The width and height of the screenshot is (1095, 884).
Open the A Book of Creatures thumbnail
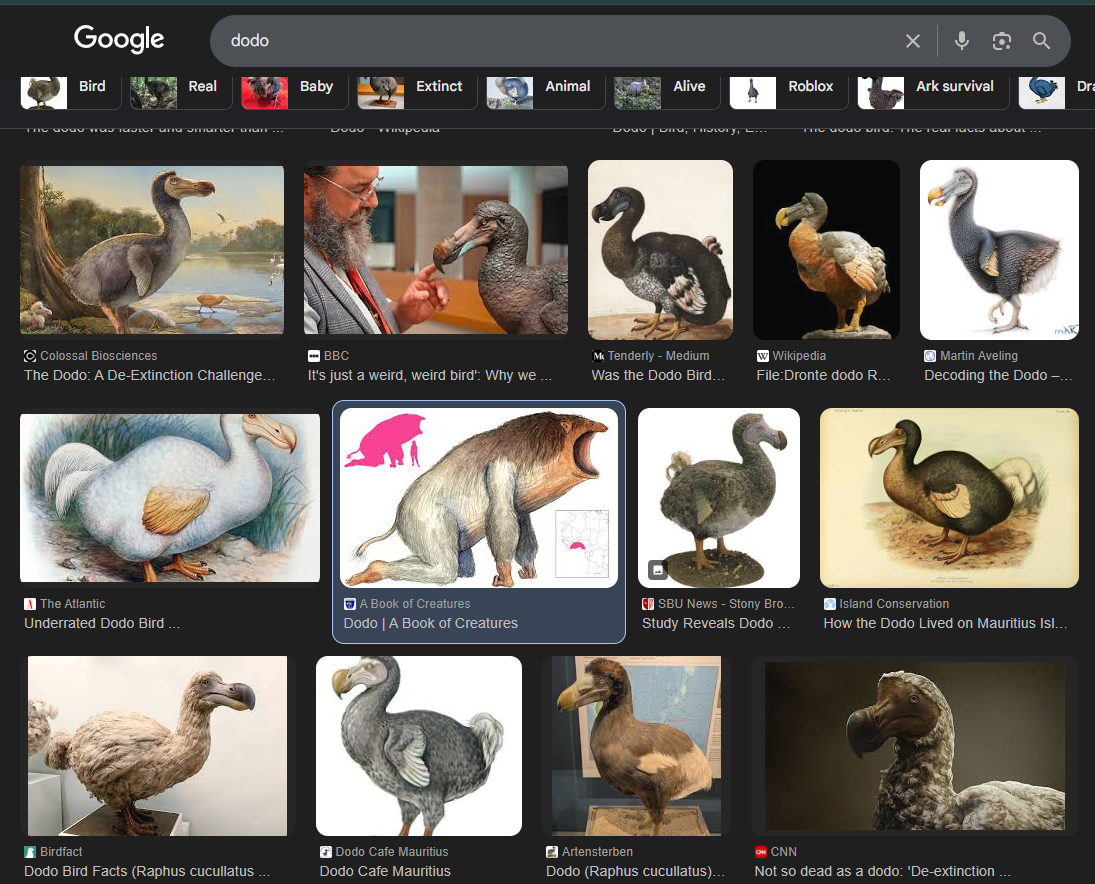point(478,497)
